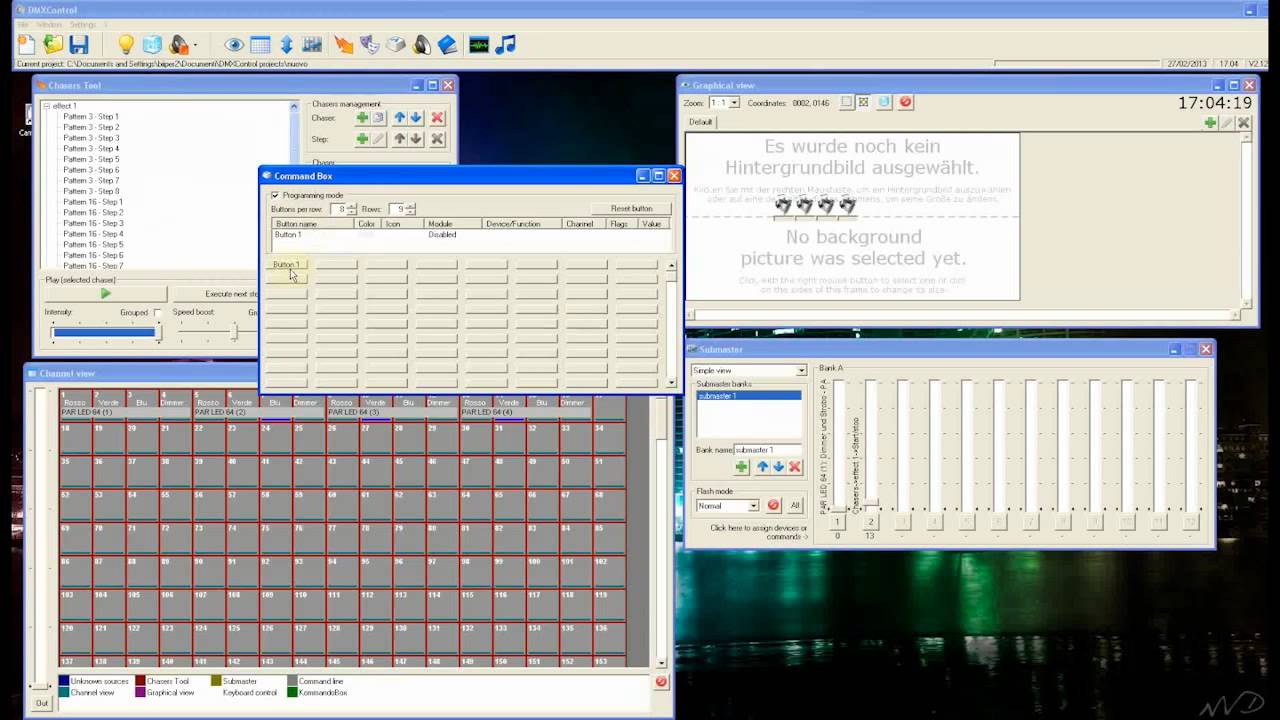Click the orange hand Chasers icon in toolbar
The height and width of the screenshot is (720, 1280).
(x=344, y=44)
